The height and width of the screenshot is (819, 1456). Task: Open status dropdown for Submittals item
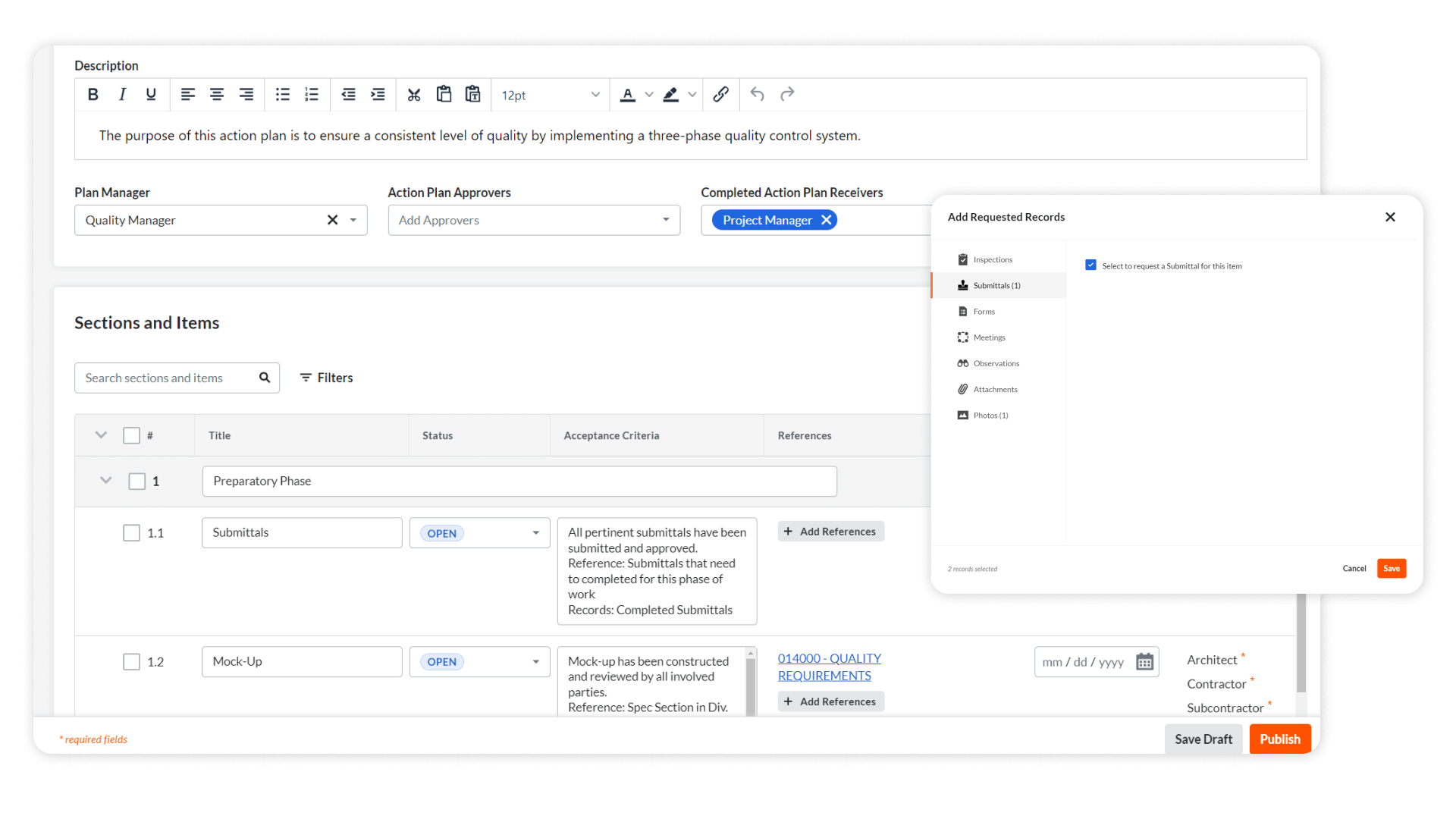click(479, 533)
